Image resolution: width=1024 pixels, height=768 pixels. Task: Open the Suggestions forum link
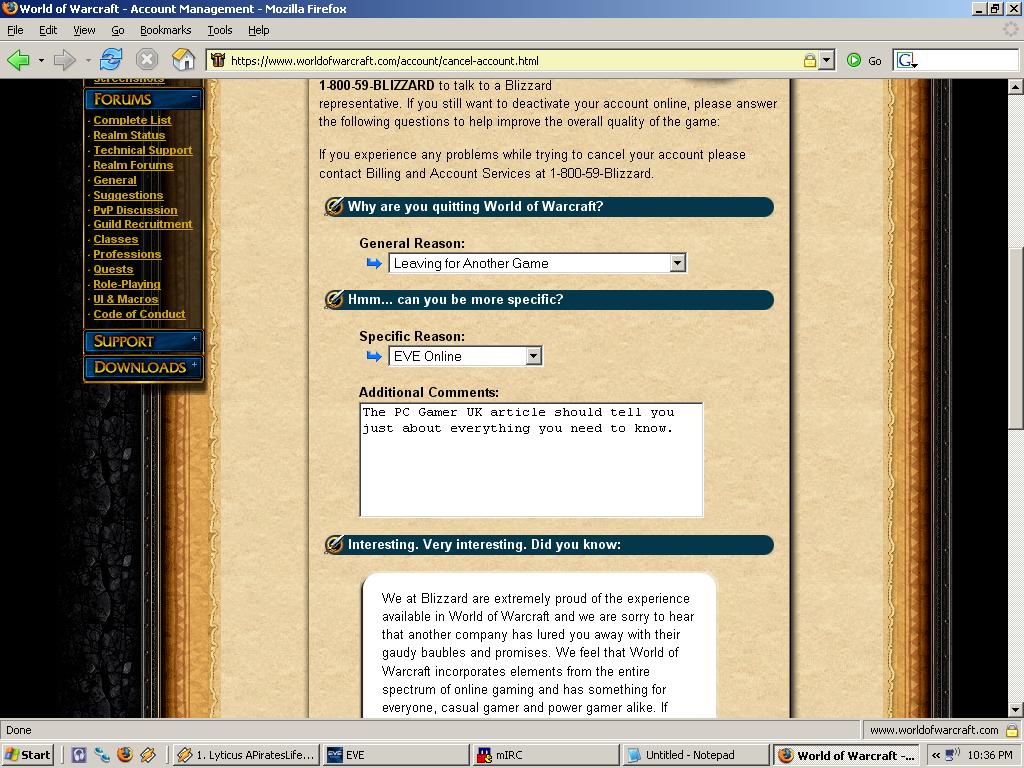point(128,195)
